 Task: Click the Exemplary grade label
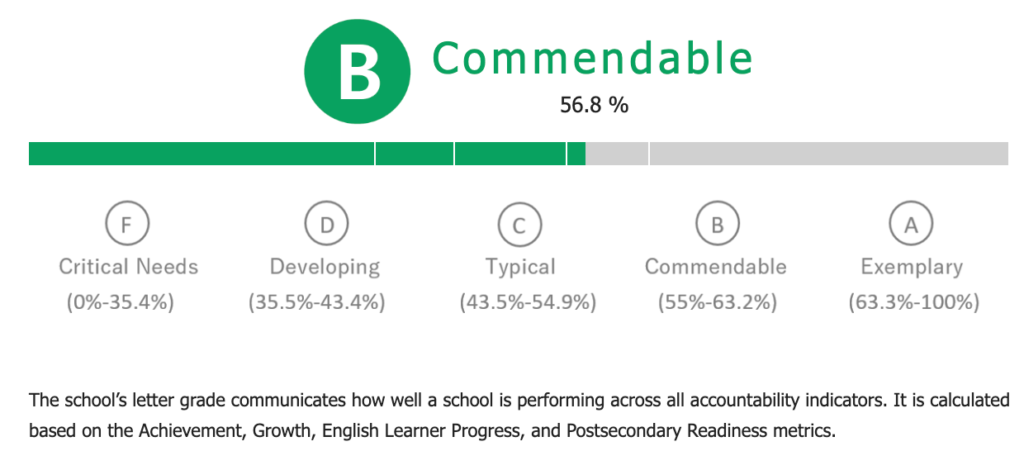point(912,267)
